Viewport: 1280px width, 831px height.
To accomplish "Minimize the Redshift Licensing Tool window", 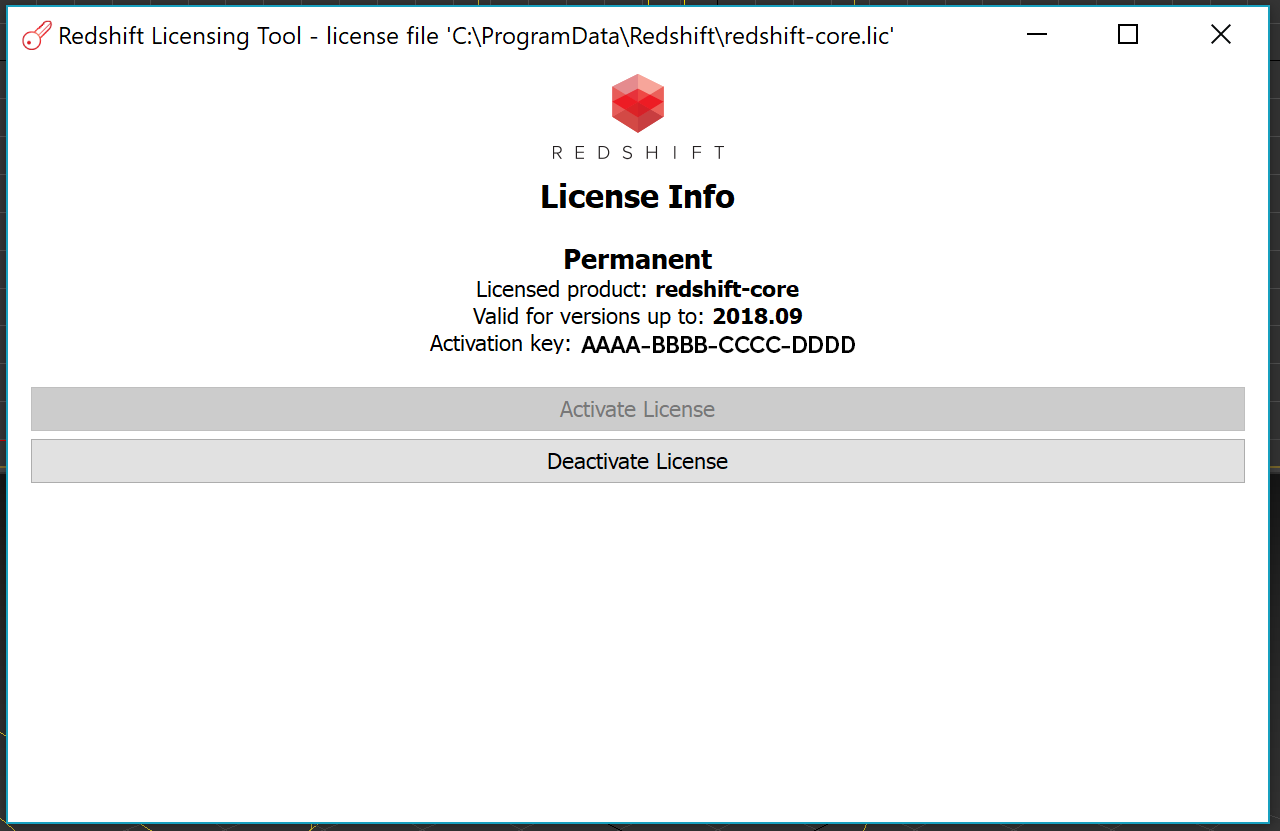I will [1037, 35].
